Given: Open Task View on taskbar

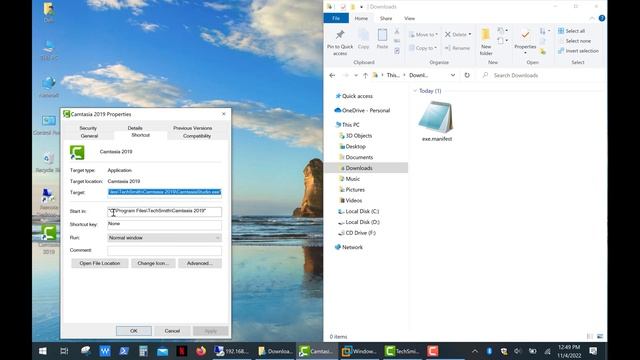Looking at the screenshot, I should point(64,351).
